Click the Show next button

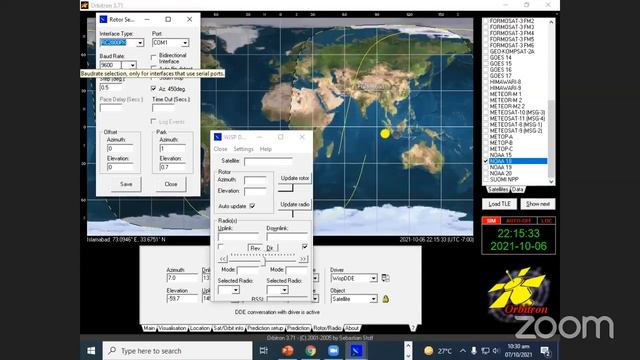click(538, 204)
